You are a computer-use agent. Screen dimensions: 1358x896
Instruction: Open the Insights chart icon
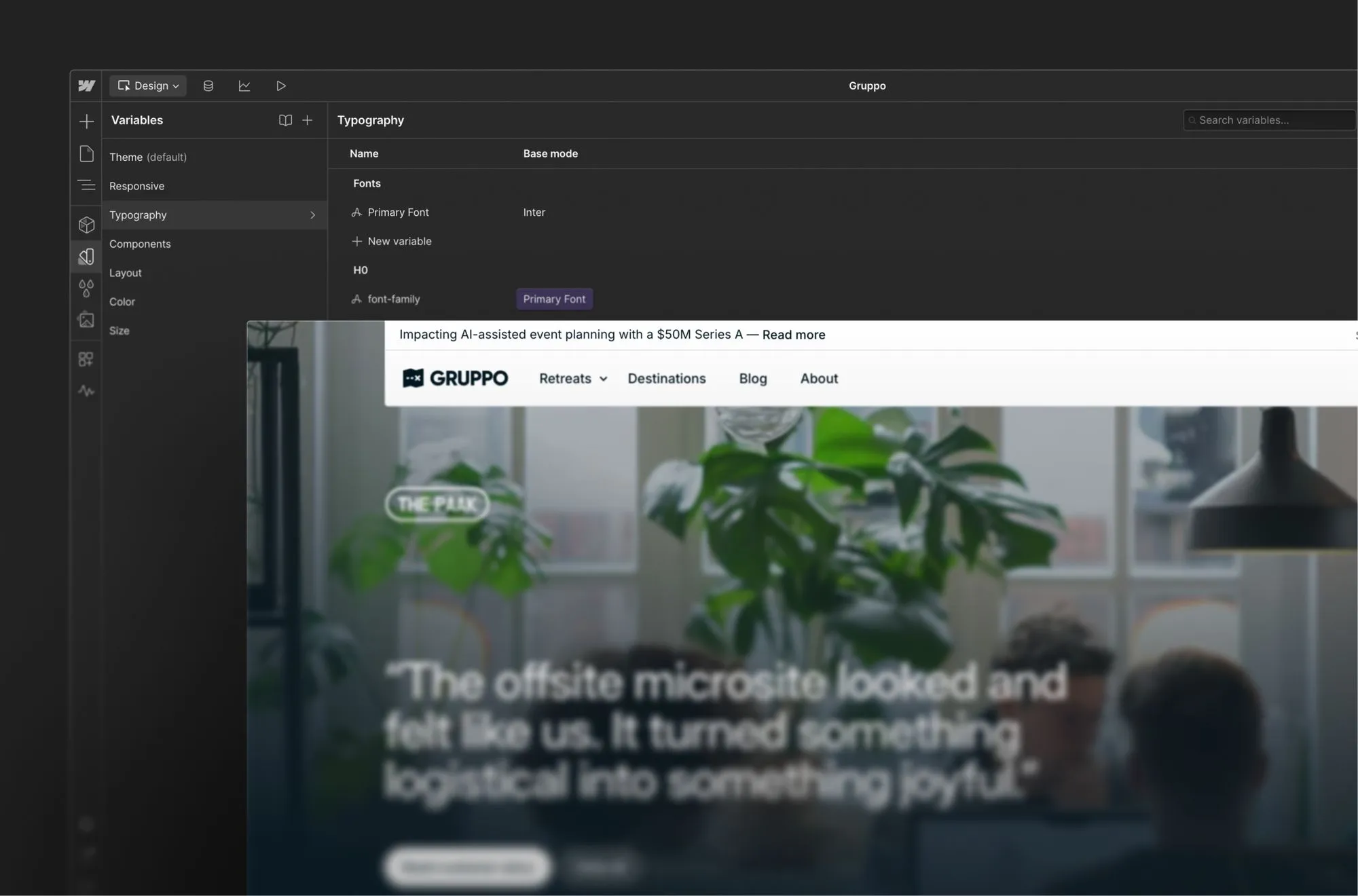pyautogui.click(x=244, y=86)
